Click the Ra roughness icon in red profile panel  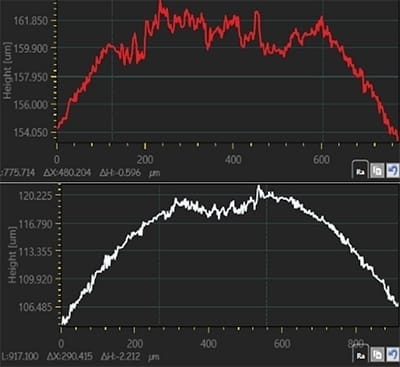[360, 171]
